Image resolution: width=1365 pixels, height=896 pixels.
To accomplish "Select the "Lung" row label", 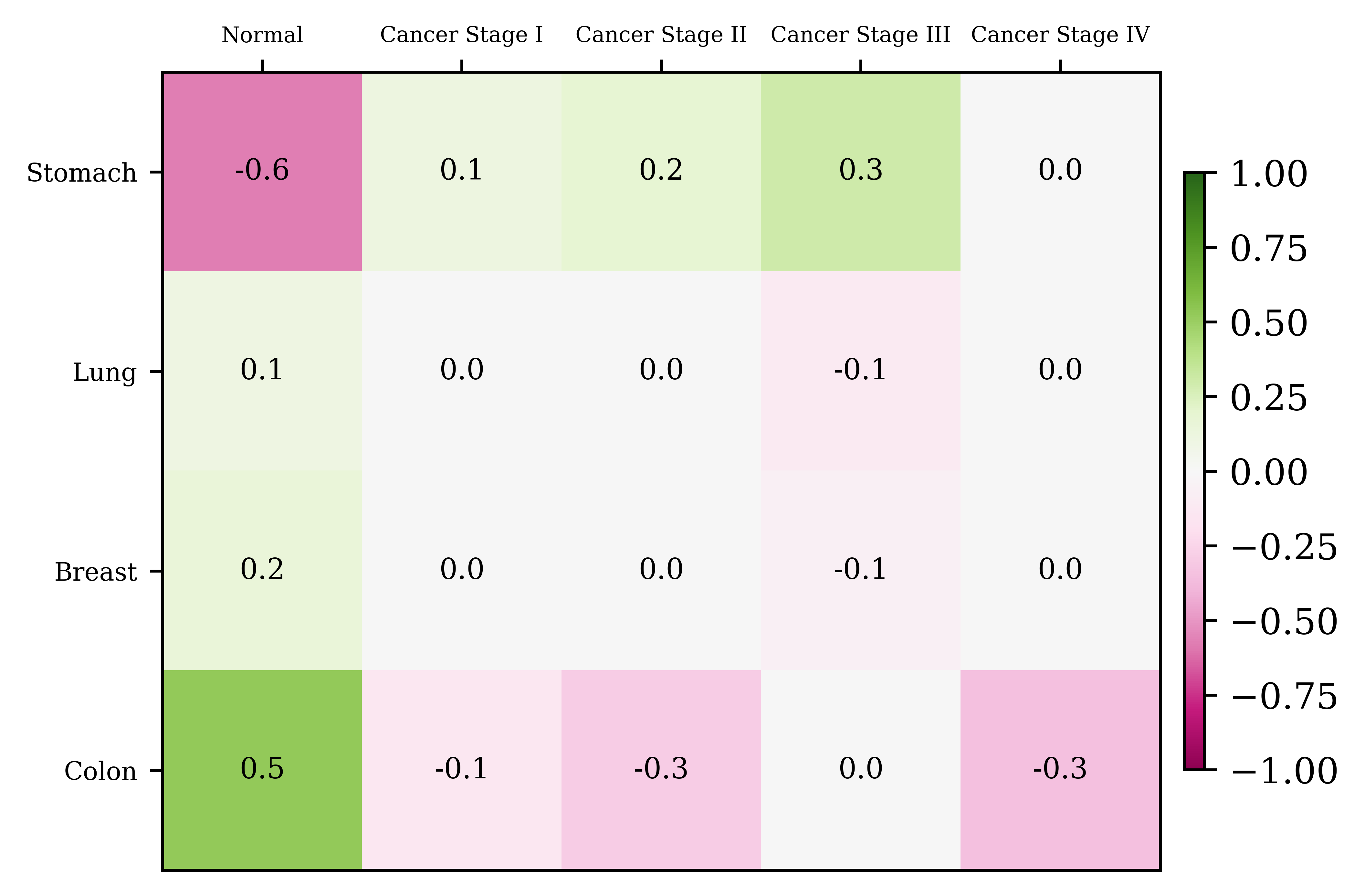I will pyautogui.click(x=104, y=373).
